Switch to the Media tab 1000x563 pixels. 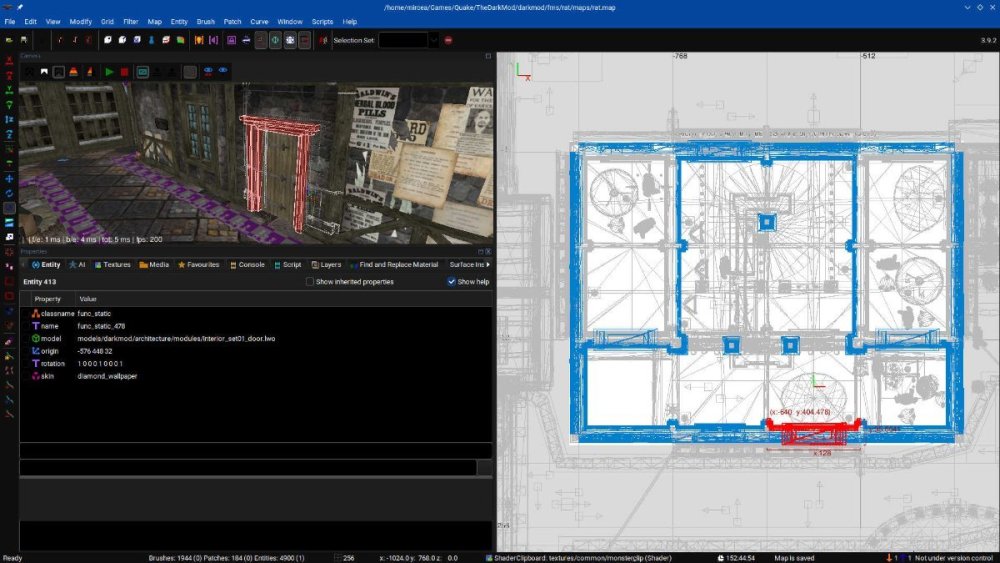[154, 264]
